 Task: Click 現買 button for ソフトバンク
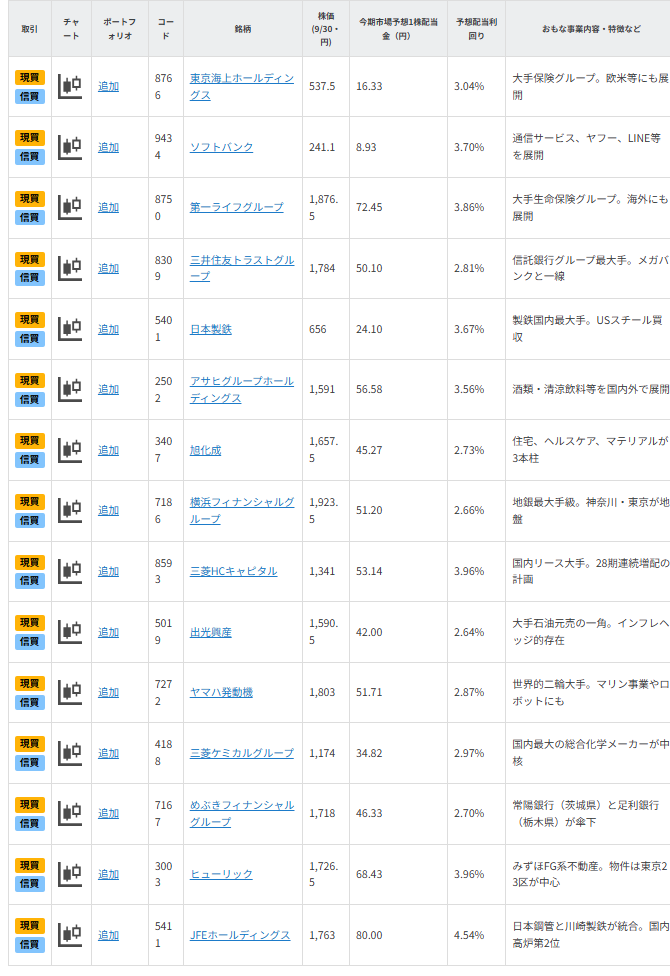pos(30,138)
